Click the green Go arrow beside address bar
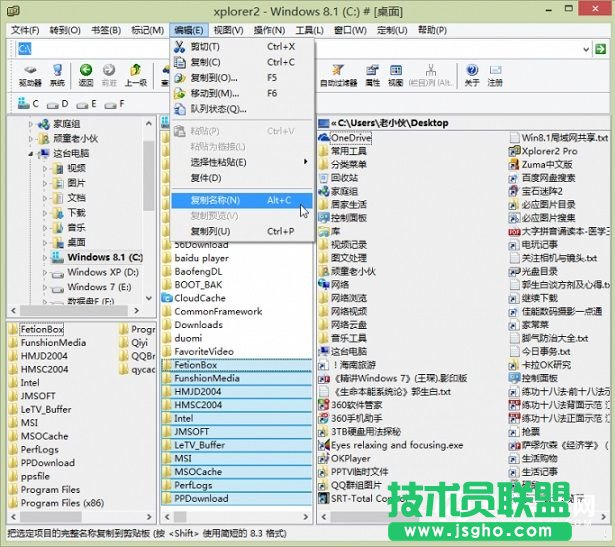615x547 pixels. (600, 49)
